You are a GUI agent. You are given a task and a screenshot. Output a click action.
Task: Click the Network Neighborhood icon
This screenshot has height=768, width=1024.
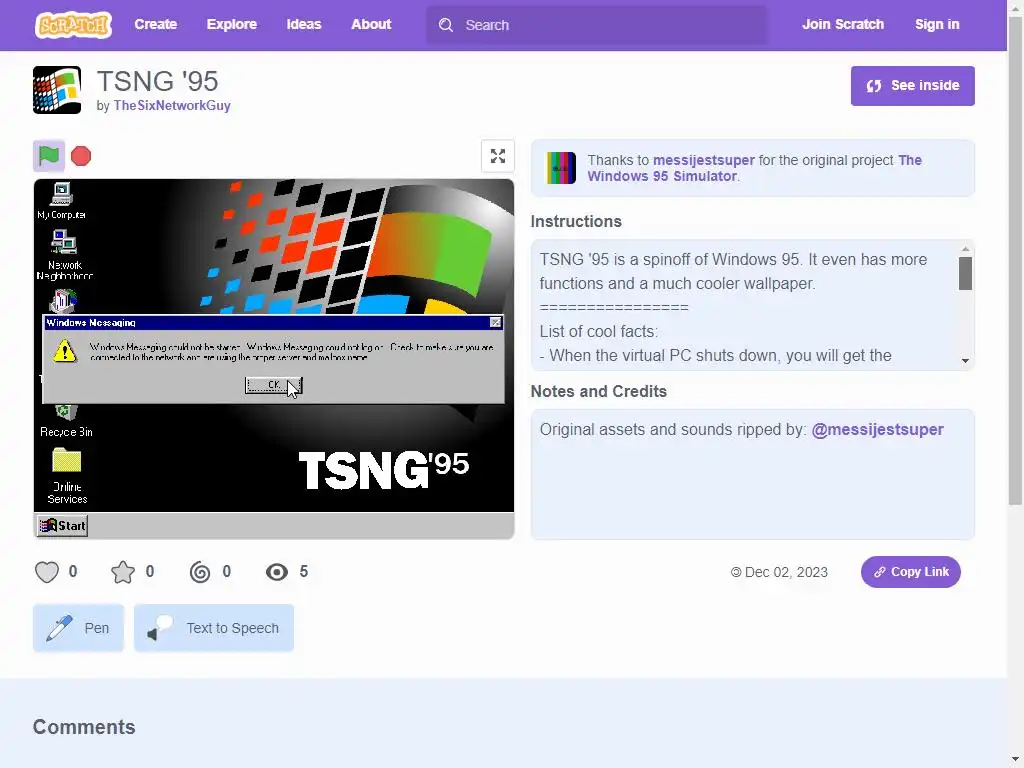tap(64, 255)
